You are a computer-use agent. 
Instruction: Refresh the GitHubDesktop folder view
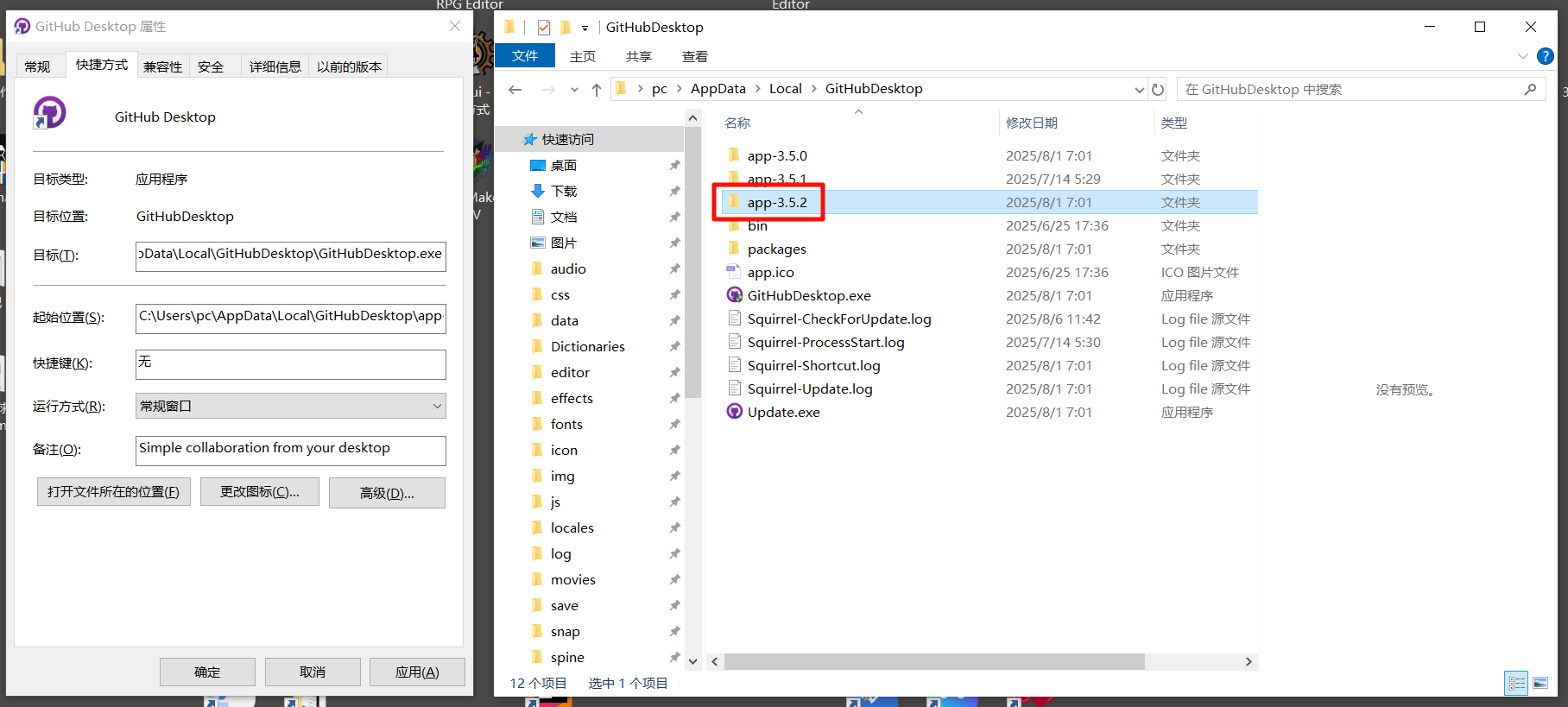pyautogui.click(x=1158, y=89)
